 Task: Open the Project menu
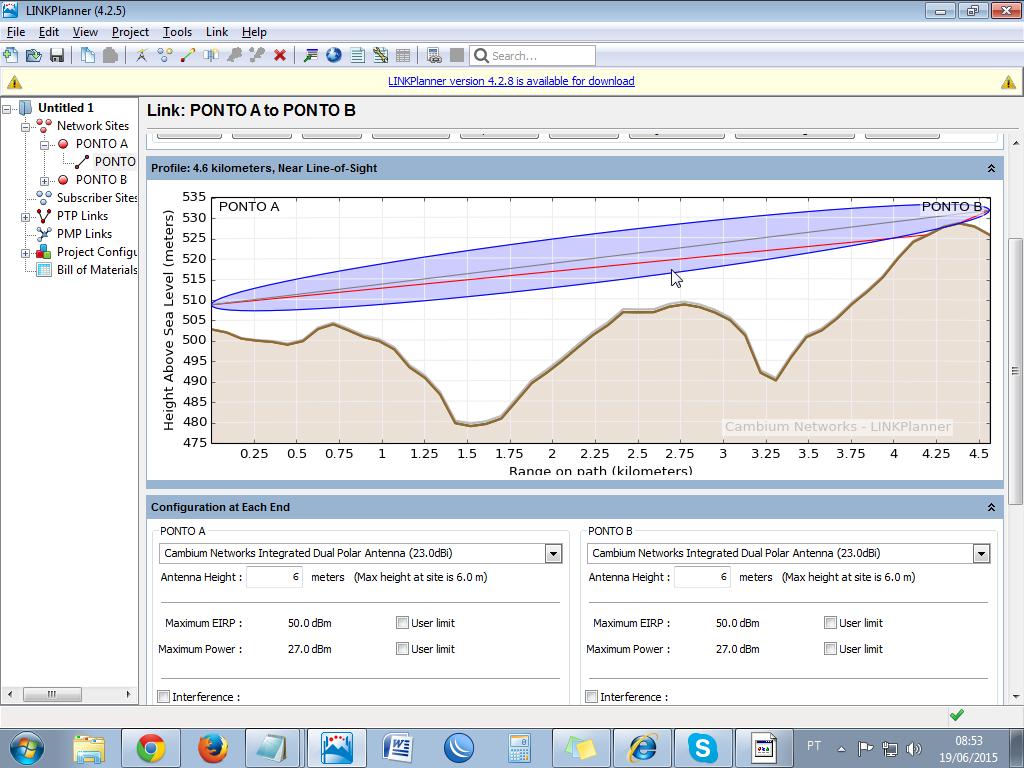point(130,32)
